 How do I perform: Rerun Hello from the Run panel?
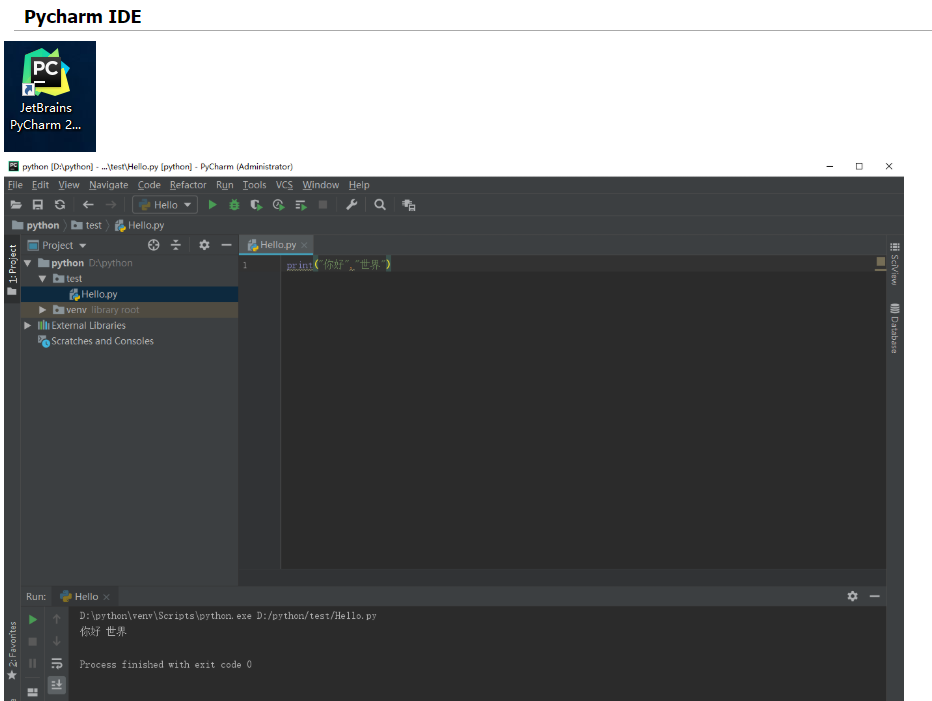33,620
